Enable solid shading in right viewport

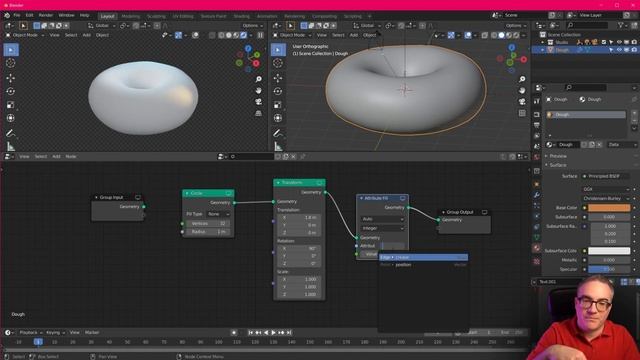point(501,35)
